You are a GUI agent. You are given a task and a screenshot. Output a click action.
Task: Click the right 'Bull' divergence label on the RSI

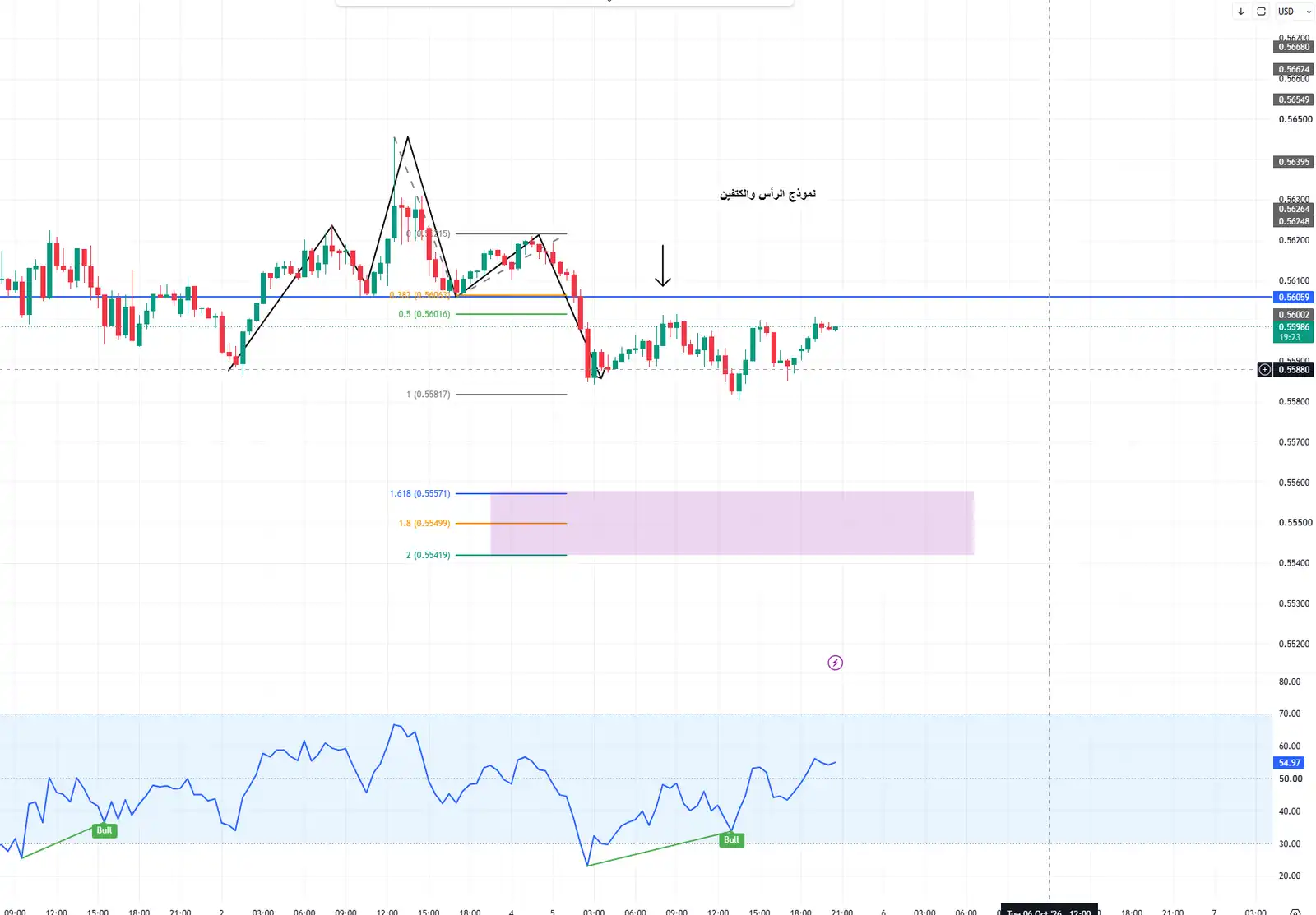pos(731,839)
